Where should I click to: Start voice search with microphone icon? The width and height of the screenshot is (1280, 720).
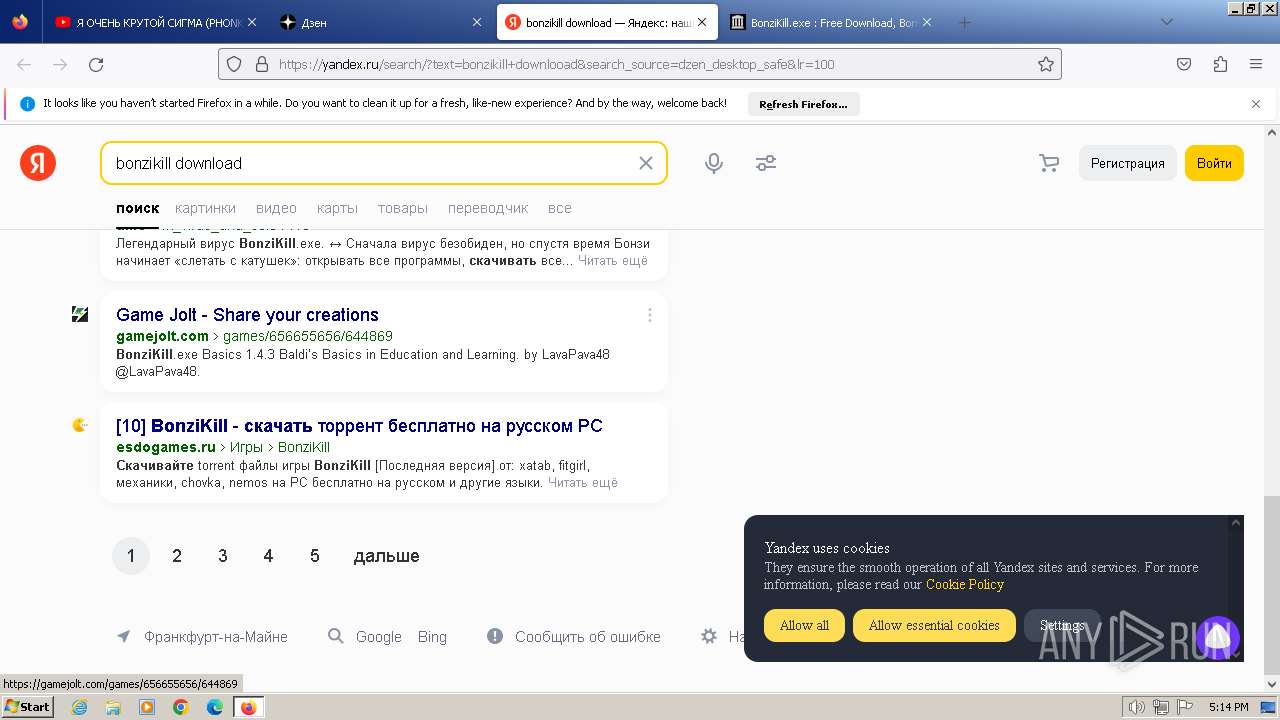coord(714,163)
